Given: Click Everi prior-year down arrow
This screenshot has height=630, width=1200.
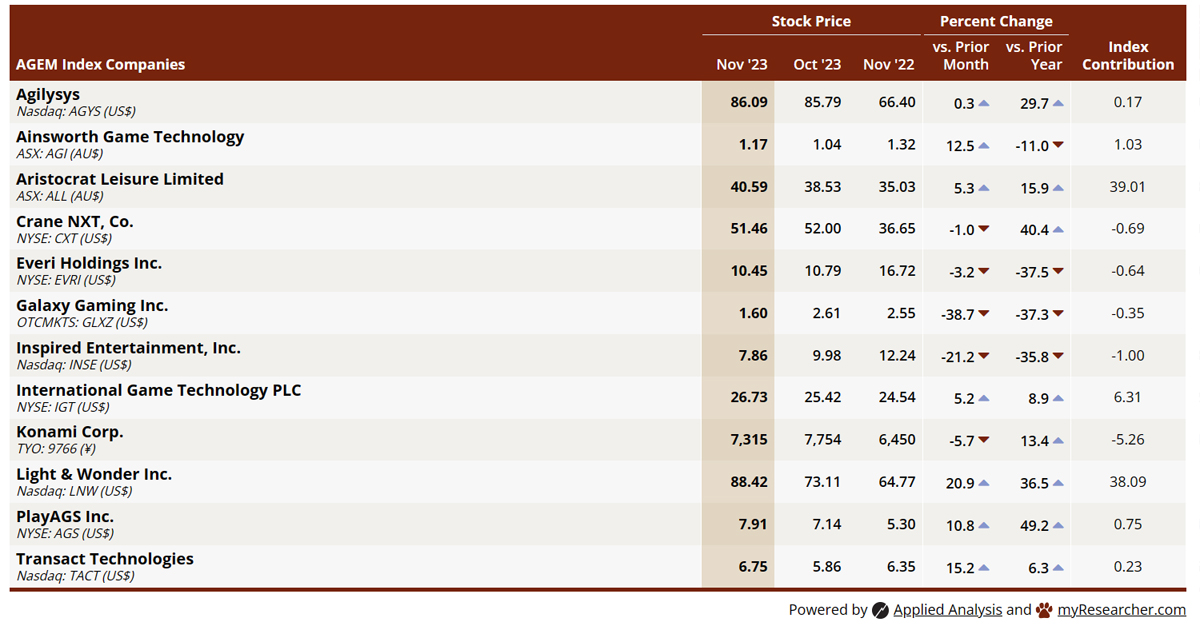Looking at the screenshot, I should pos(1058,272).
